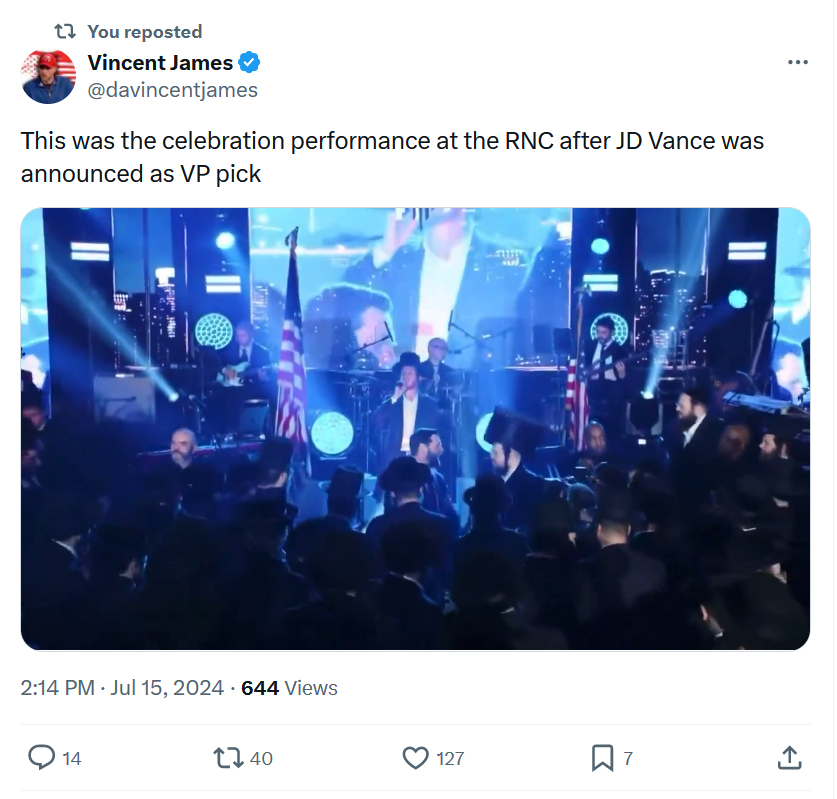Play the RNC performance video
Viewport: 837px width, 799px height.
coord(415,429)
